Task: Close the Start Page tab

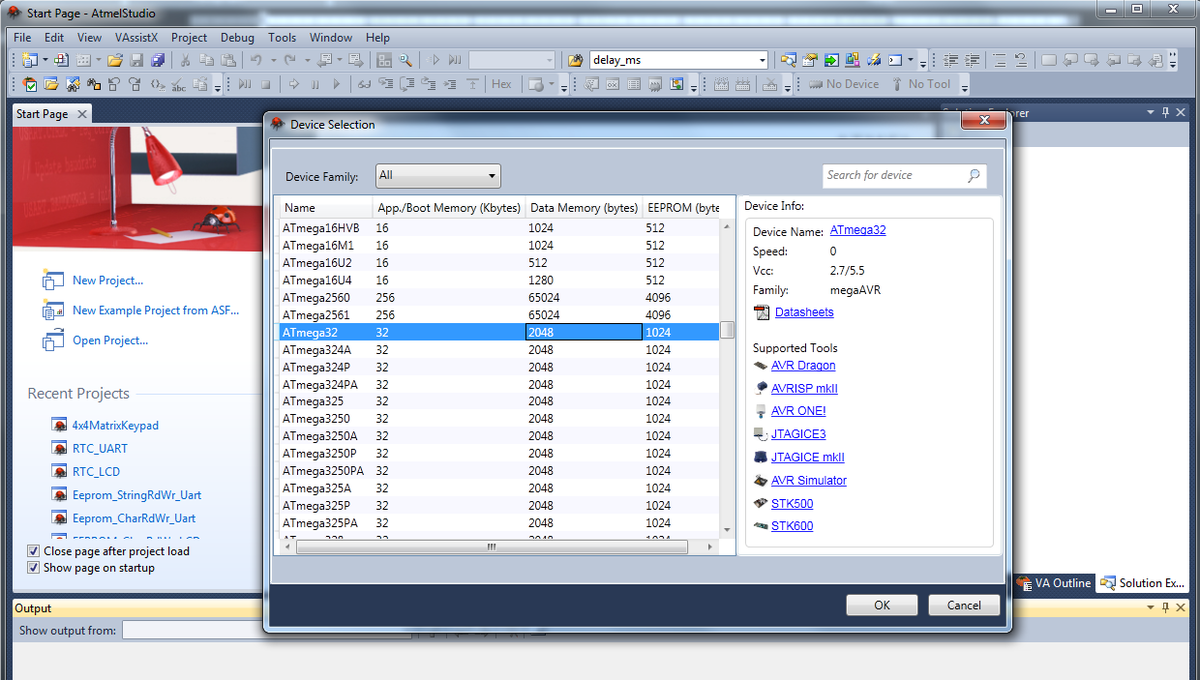Action: pos(82,114)
